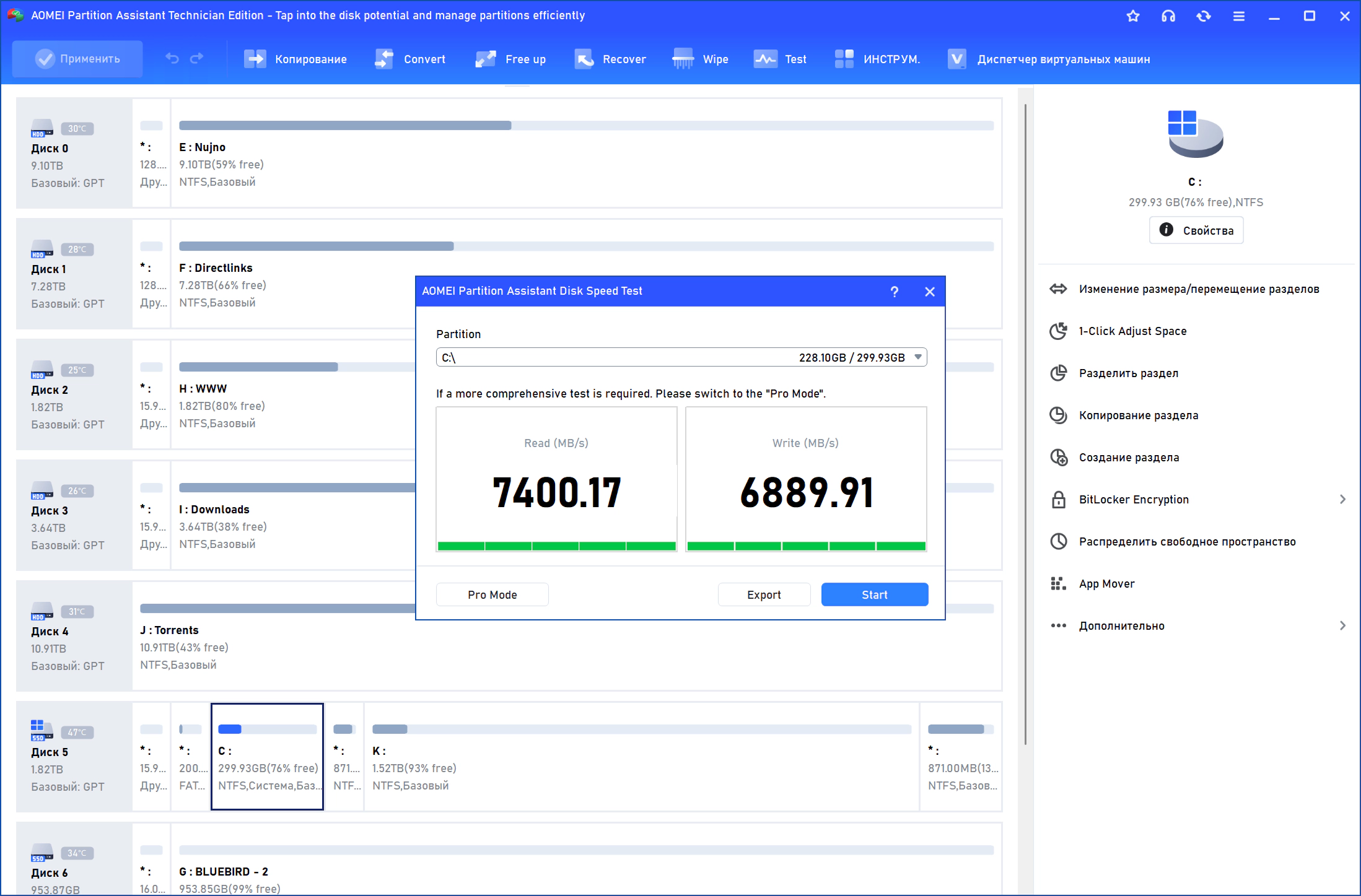Screen dimensions: 1361x896
Task: Open the Wipe tool in toolbar
Action: 700,59
